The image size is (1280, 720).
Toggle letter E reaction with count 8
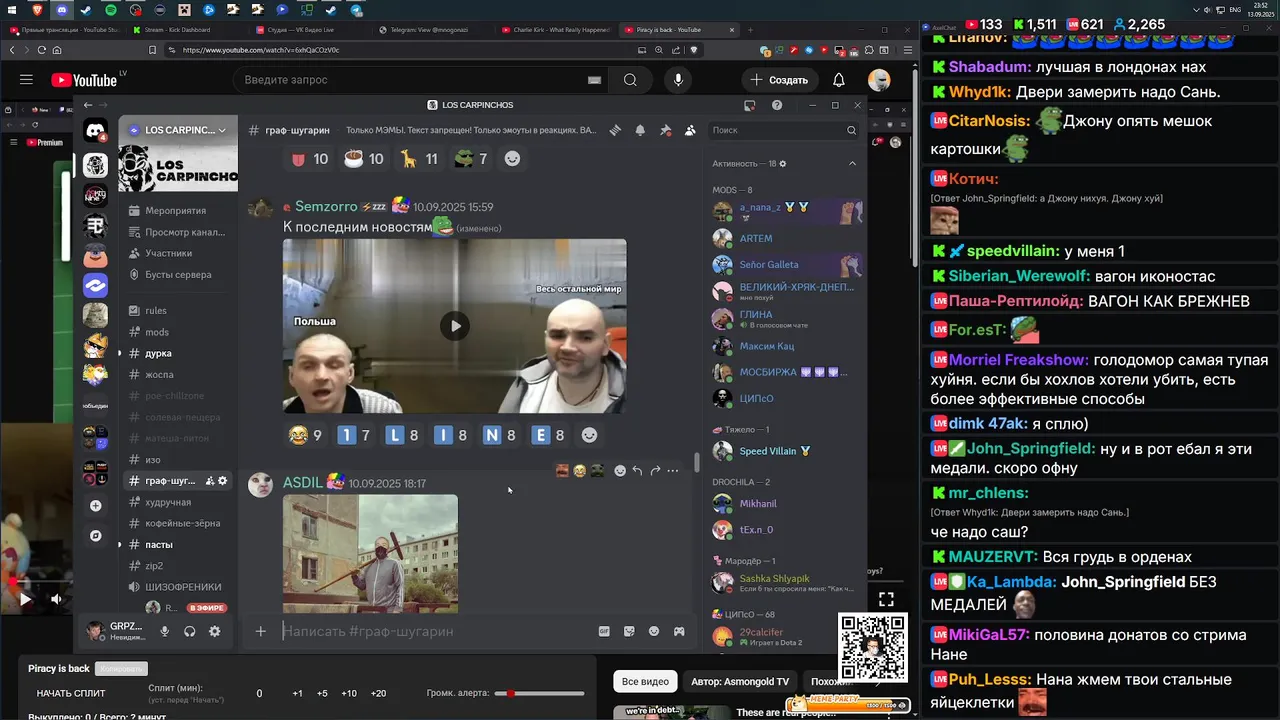550,435
